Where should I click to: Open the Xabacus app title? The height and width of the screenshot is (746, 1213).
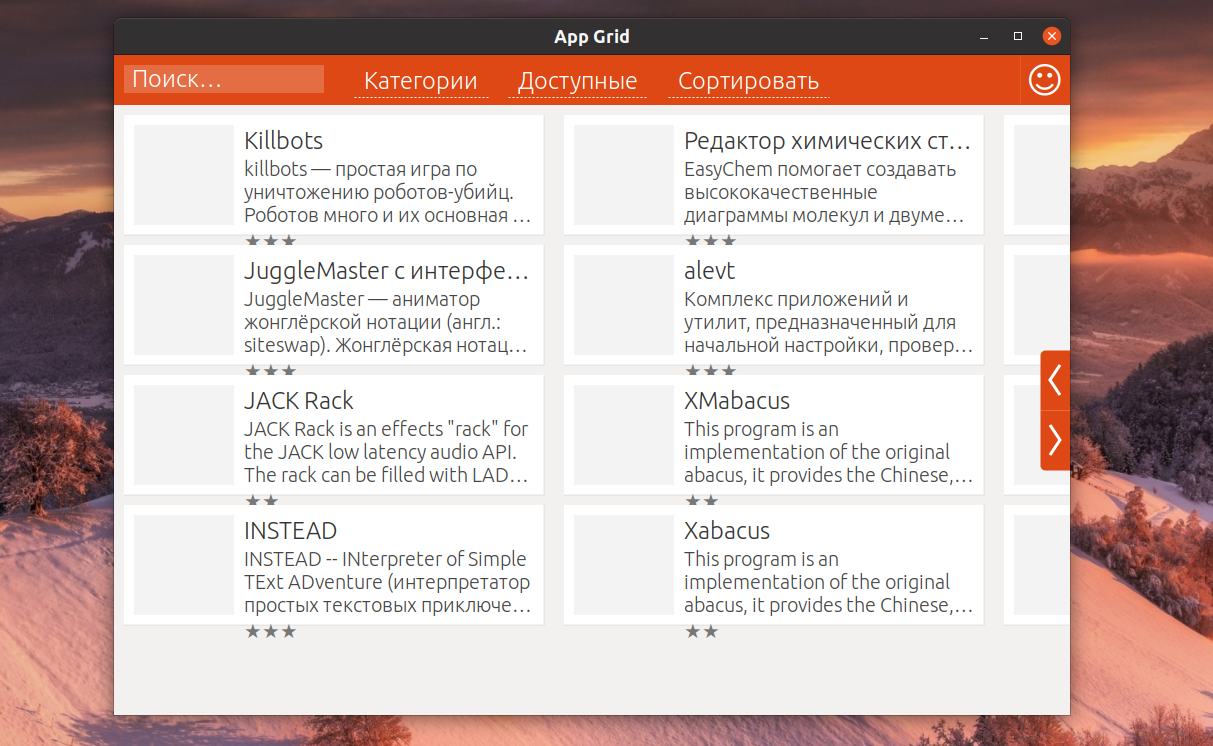click(x=727, y=531)
